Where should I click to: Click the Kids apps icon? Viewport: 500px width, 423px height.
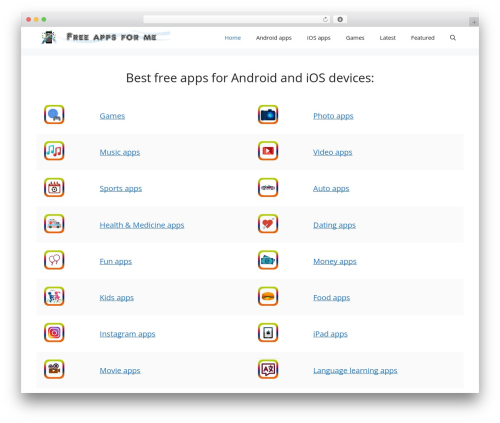coord(54,296)
